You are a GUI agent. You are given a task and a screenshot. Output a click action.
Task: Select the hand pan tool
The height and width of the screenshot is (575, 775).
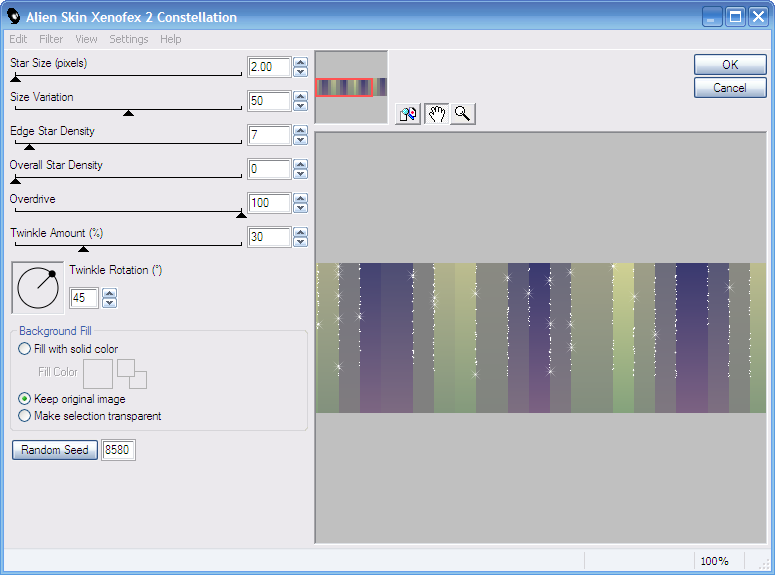pos(436,114)
